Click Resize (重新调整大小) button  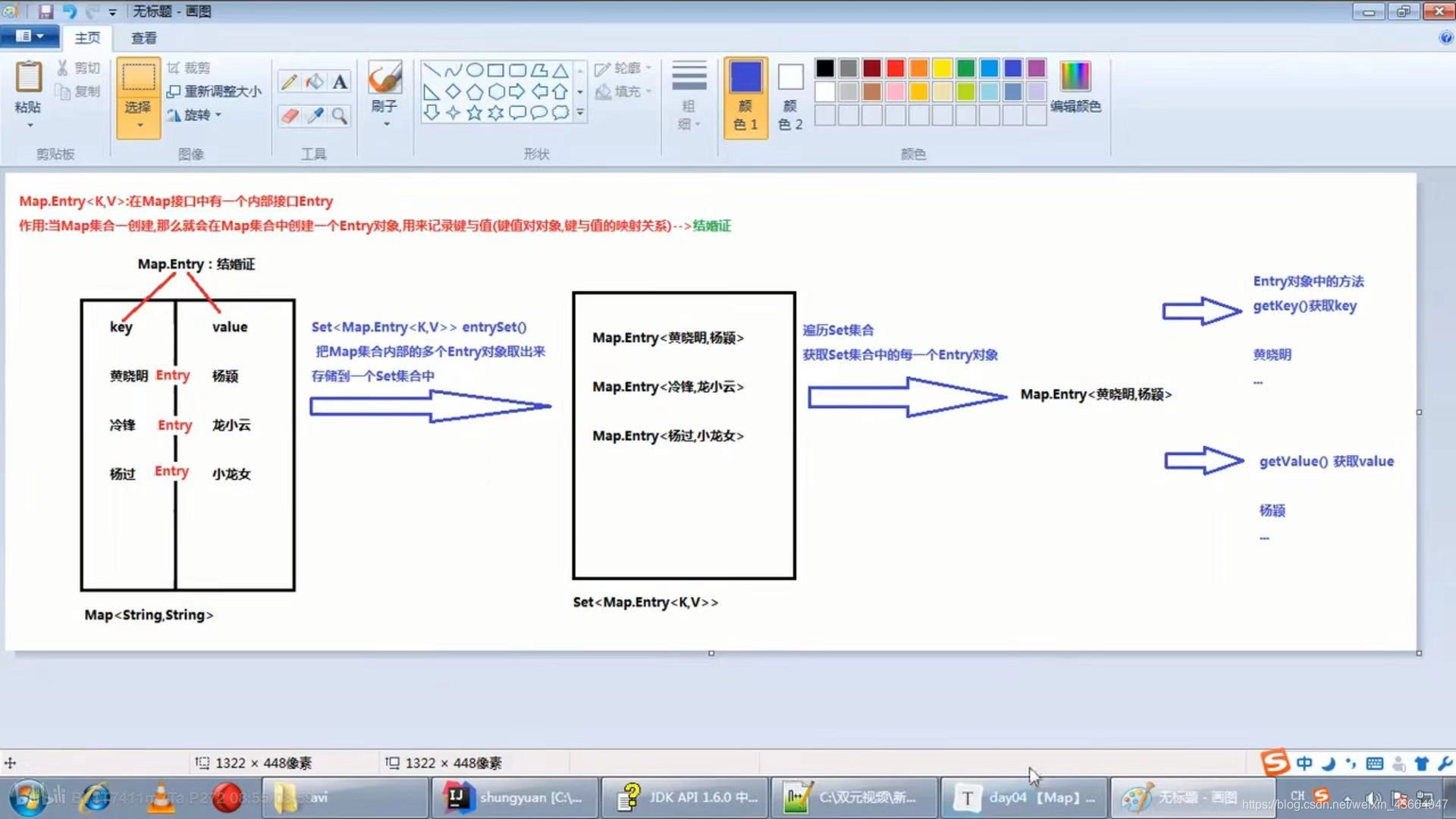[x=214, y=91]
